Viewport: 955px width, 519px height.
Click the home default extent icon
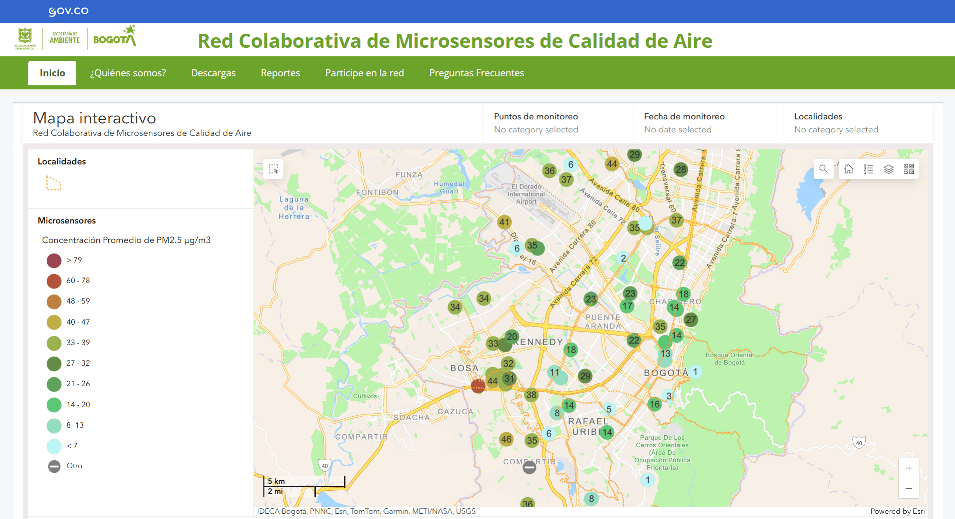848,169
